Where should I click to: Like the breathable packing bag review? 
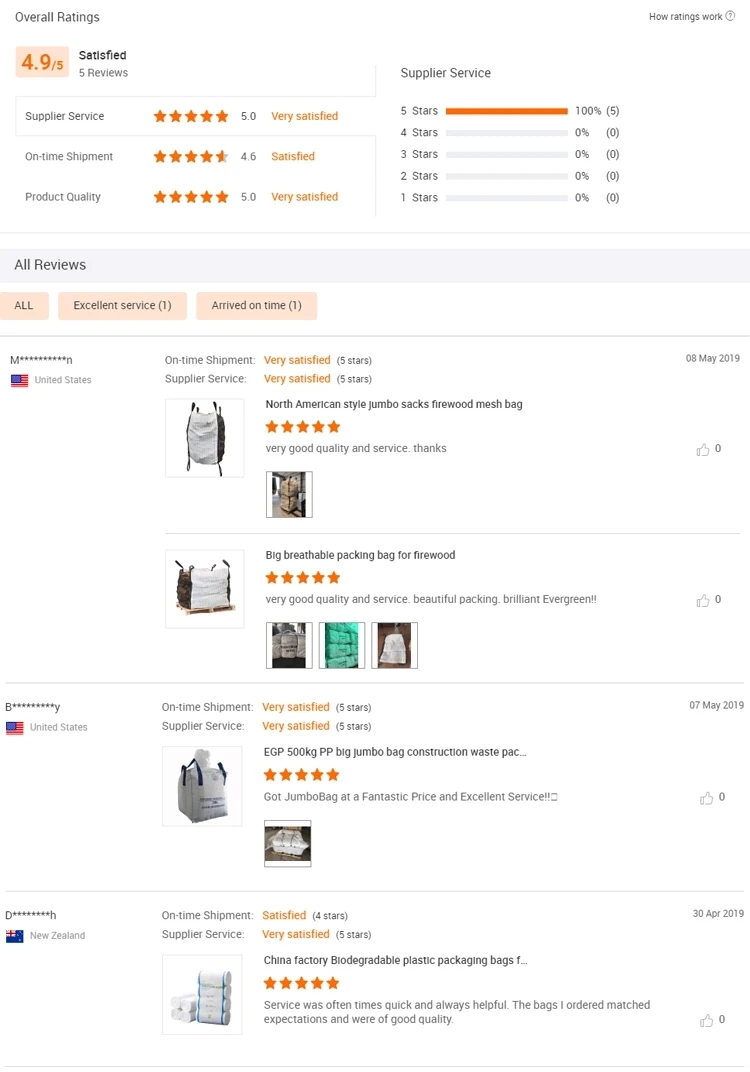(703, 601)
